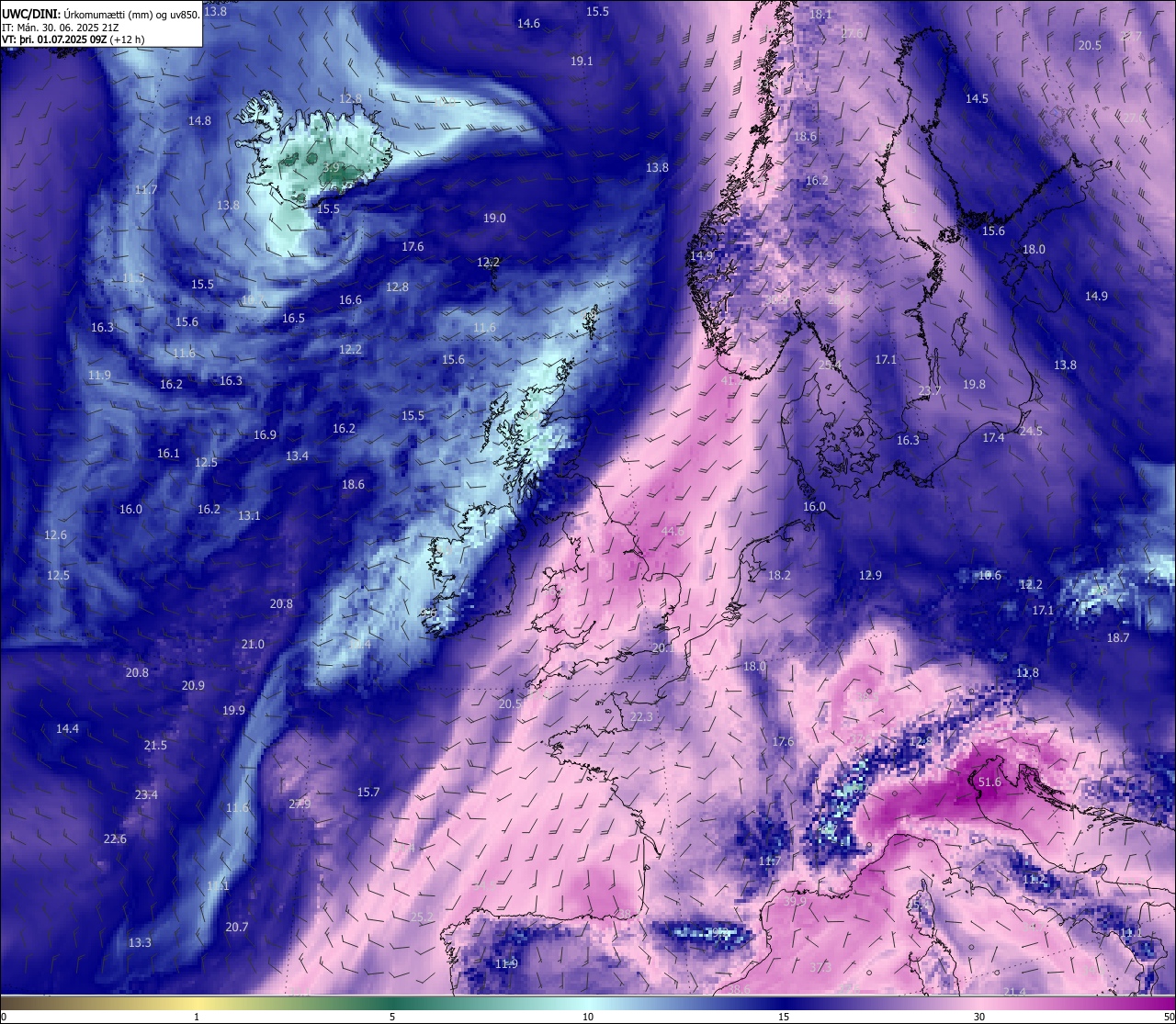Click the map value 37.3
This screenshot has height=1024, width=1176.
click(820, 968)
